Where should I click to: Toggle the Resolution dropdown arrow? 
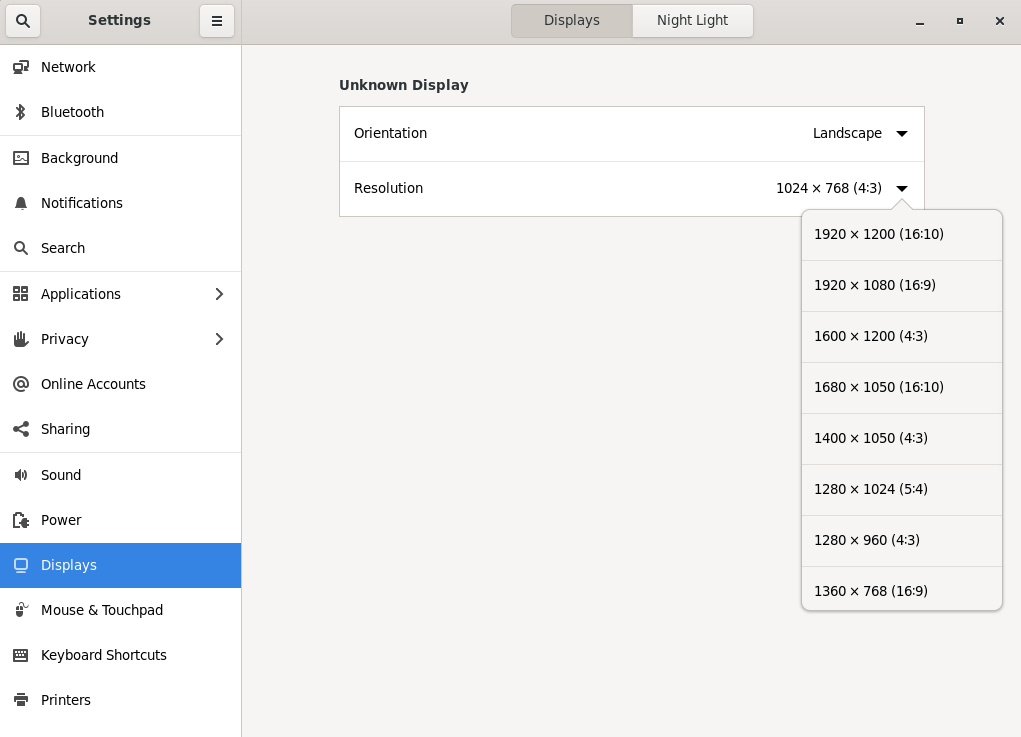click(x=901, y=188)
